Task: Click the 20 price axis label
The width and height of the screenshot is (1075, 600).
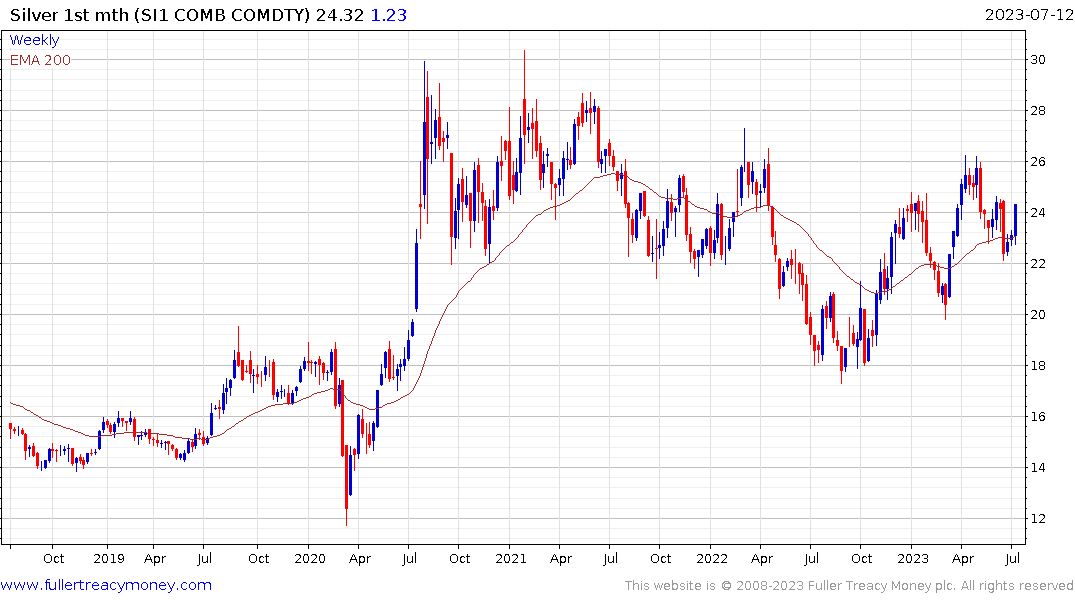Action: click(x=1038, y=315)
